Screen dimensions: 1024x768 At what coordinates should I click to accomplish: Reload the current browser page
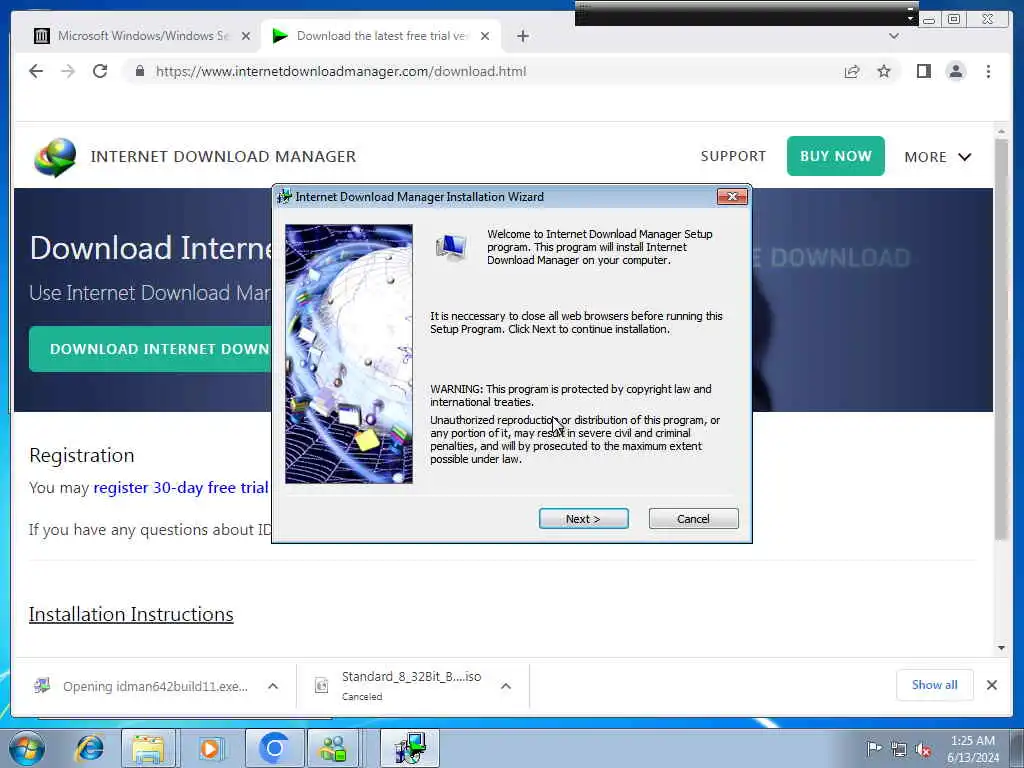(x=100, y=71)
